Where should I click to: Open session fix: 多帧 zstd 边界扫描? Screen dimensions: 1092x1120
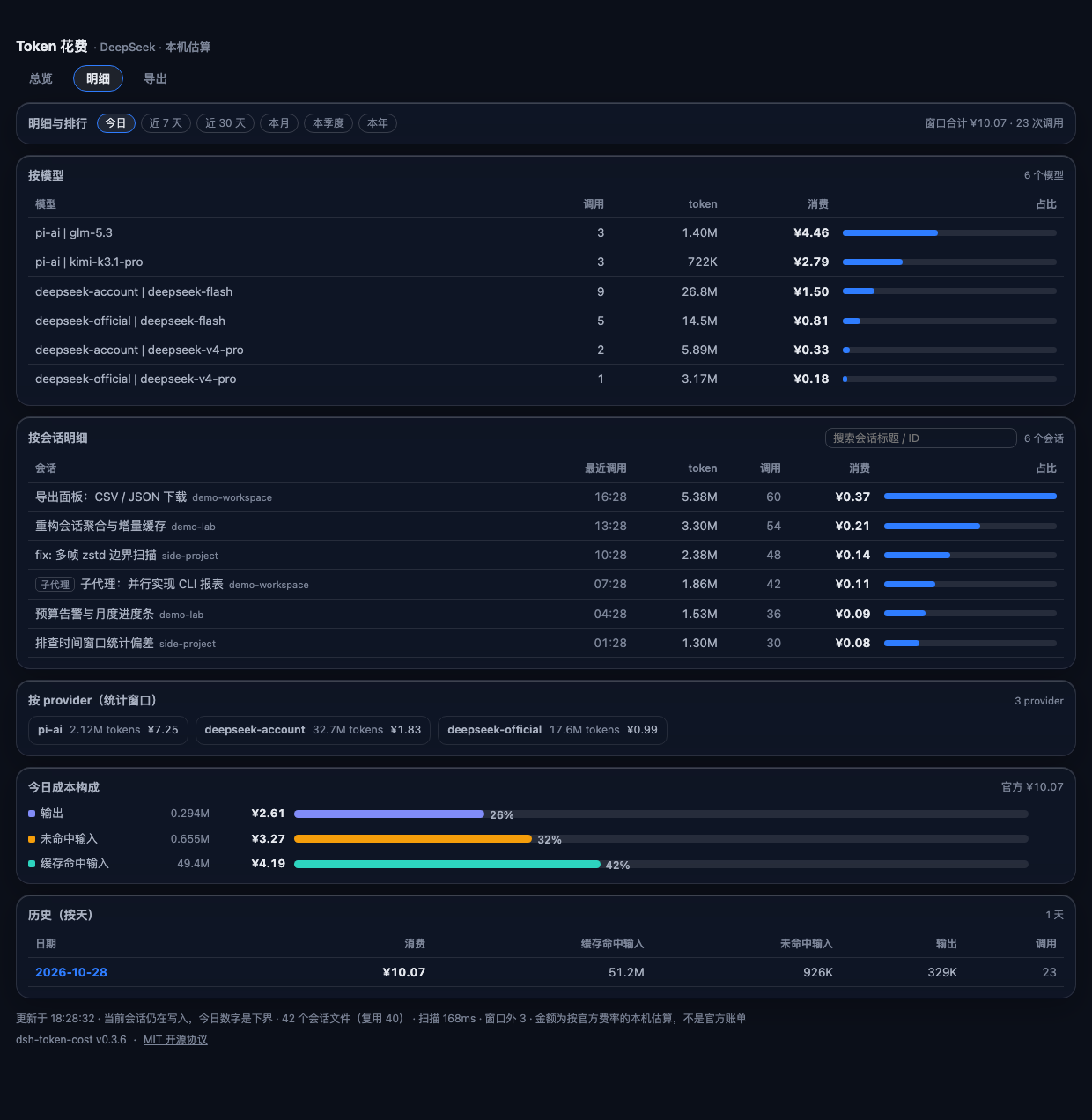pos(546,555)
